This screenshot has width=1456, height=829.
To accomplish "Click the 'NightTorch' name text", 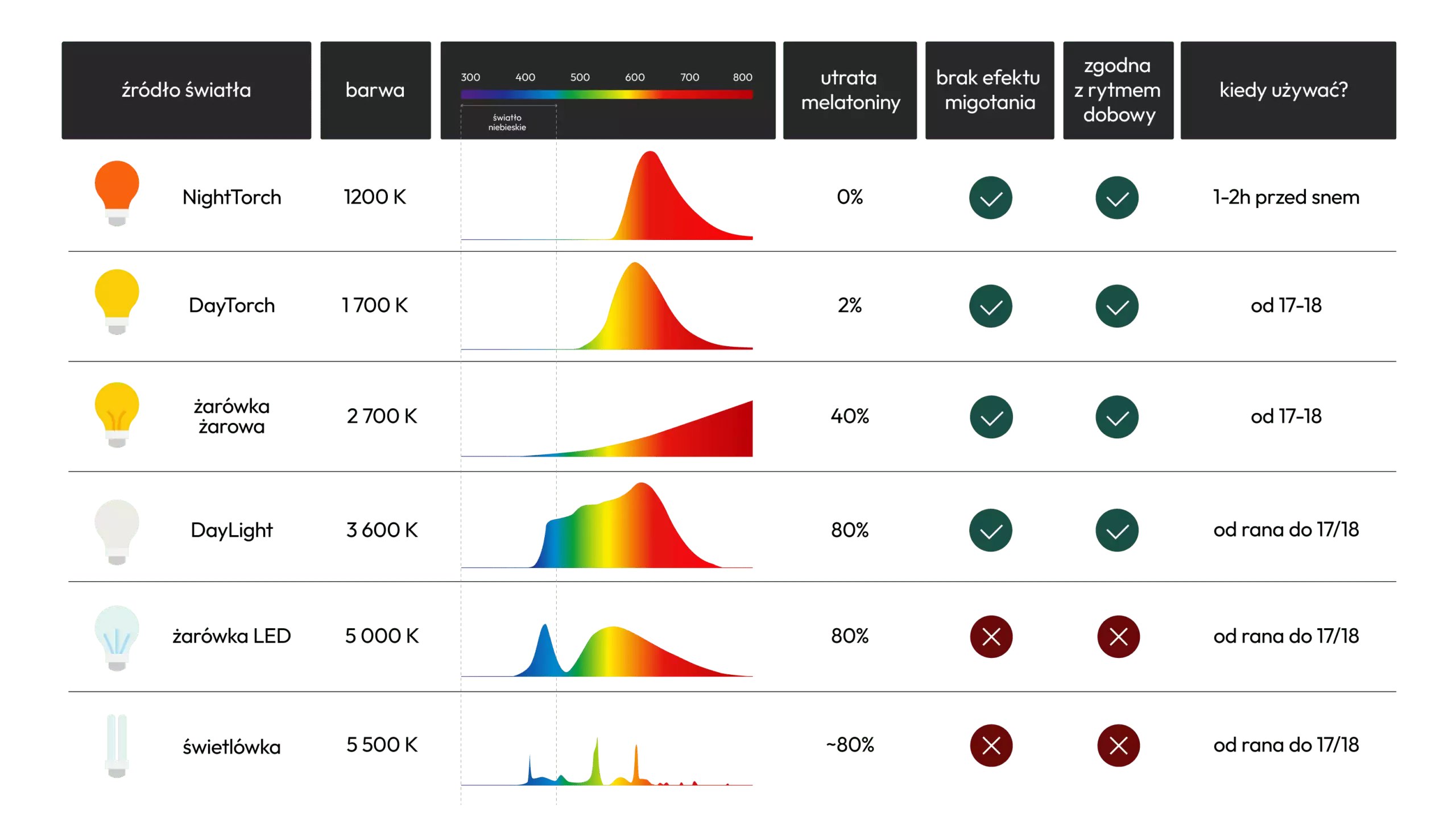I will tap(231, 197).
